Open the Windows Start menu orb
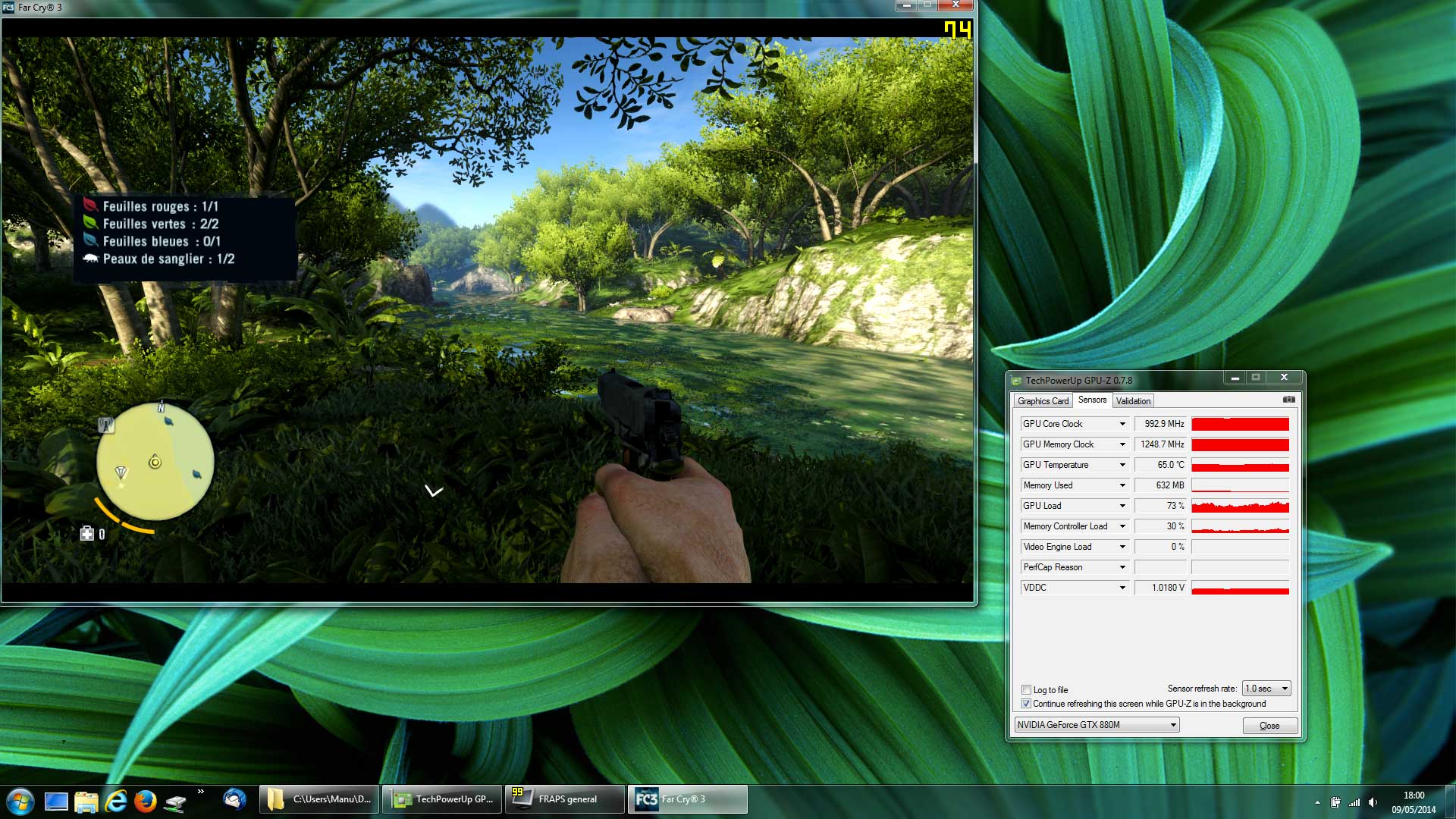The image size is (1456, 819). coord(20,801)
